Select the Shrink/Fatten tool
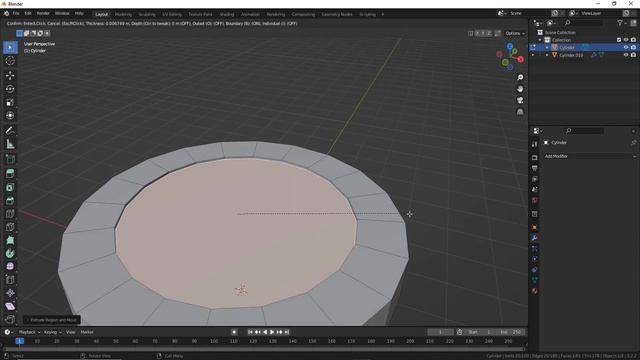This screenshot has height=360, width=640. pyautogui.click(x=10, y=293)
